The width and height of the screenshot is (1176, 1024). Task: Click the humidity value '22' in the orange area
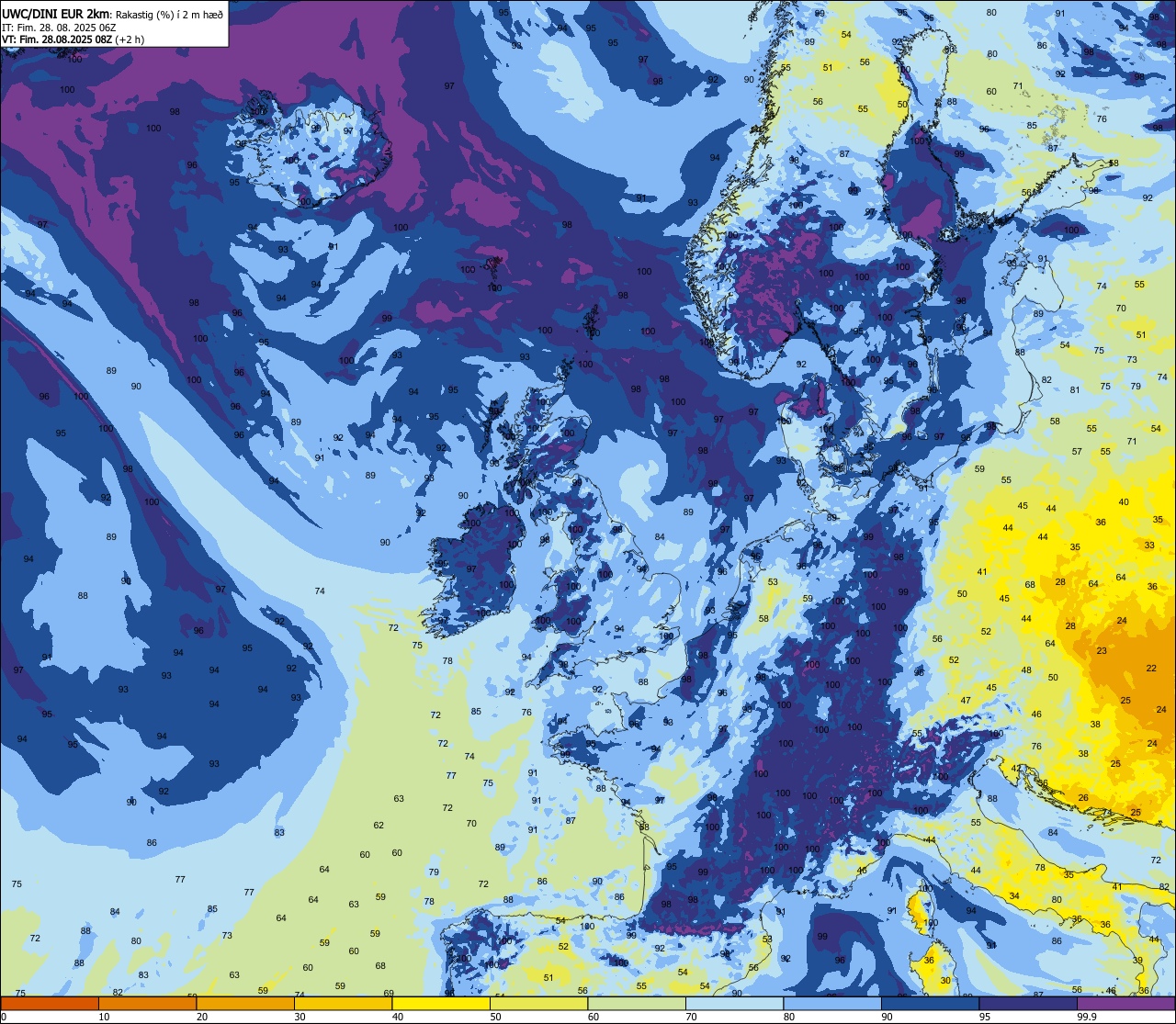tap(1151, 668)
